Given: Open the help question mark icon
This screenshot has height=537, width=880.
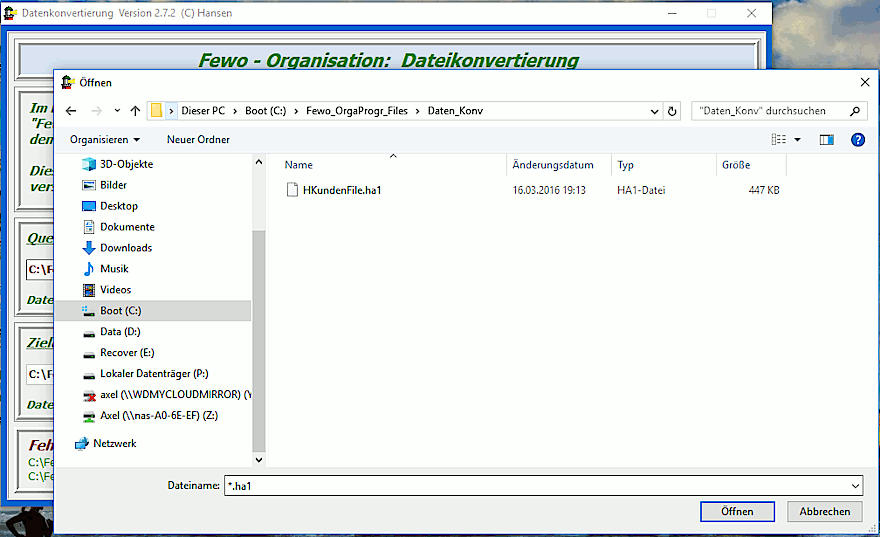Looking at the screenshot, I should (857, 140).
